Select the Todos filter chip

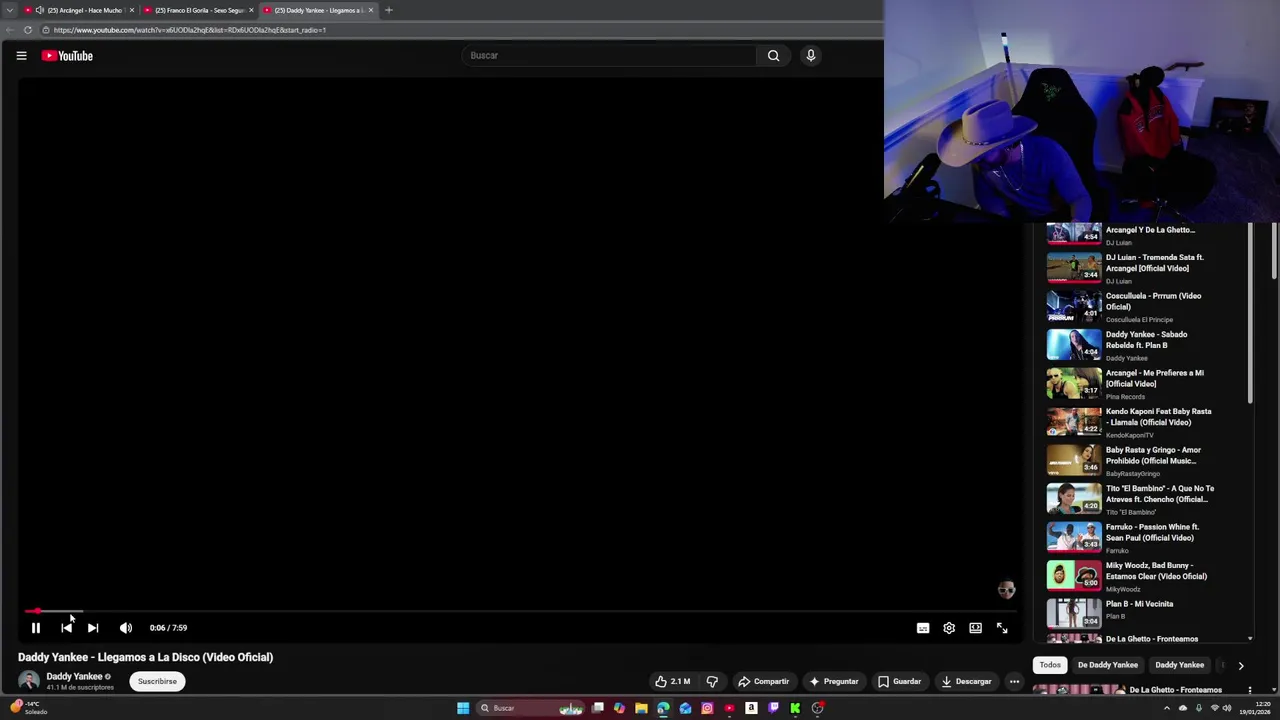pyautogui.click(x=1050, y=665)
